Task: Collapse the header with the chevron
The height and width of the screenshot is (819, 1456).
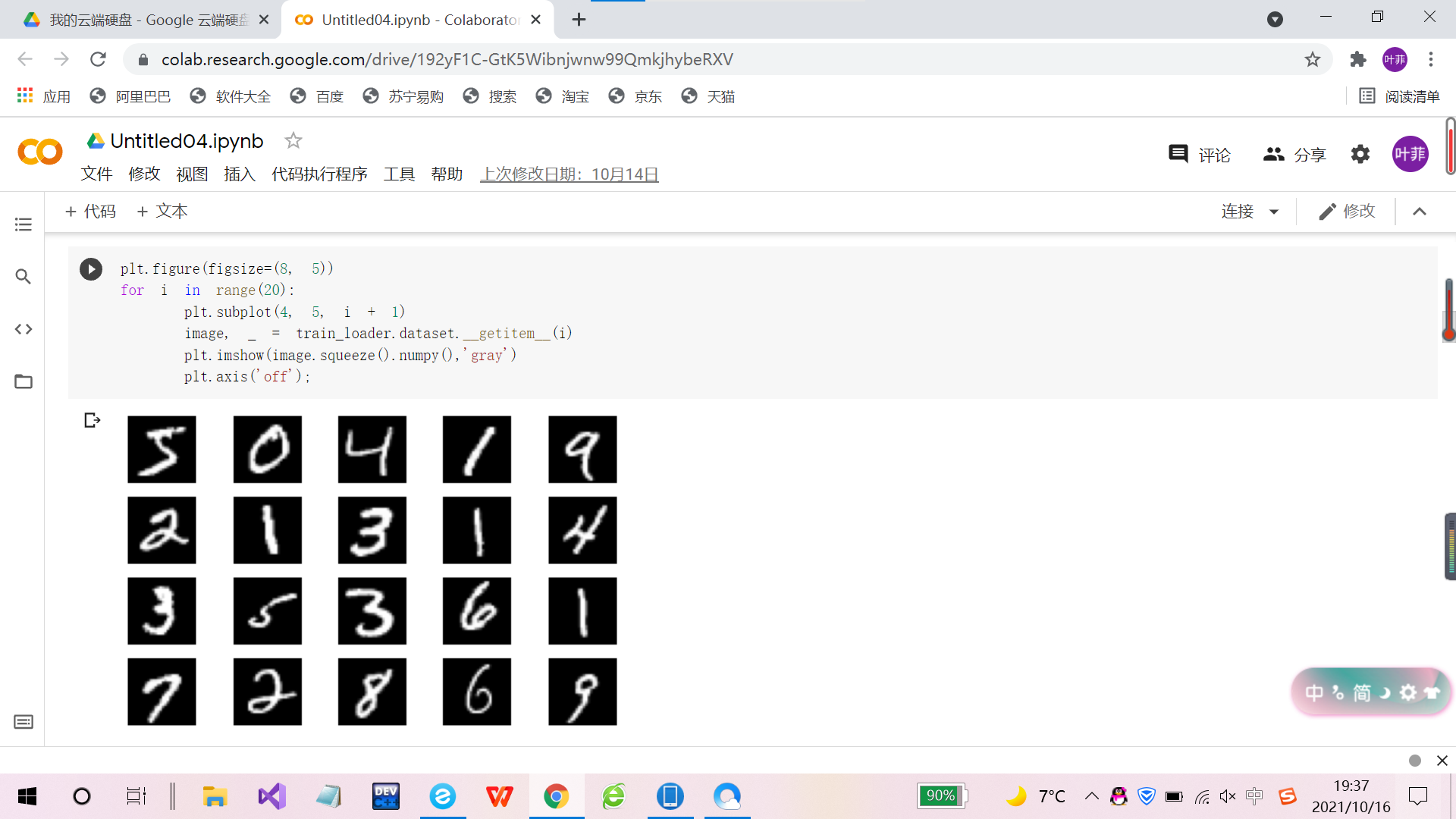Action: [1420, 212]
